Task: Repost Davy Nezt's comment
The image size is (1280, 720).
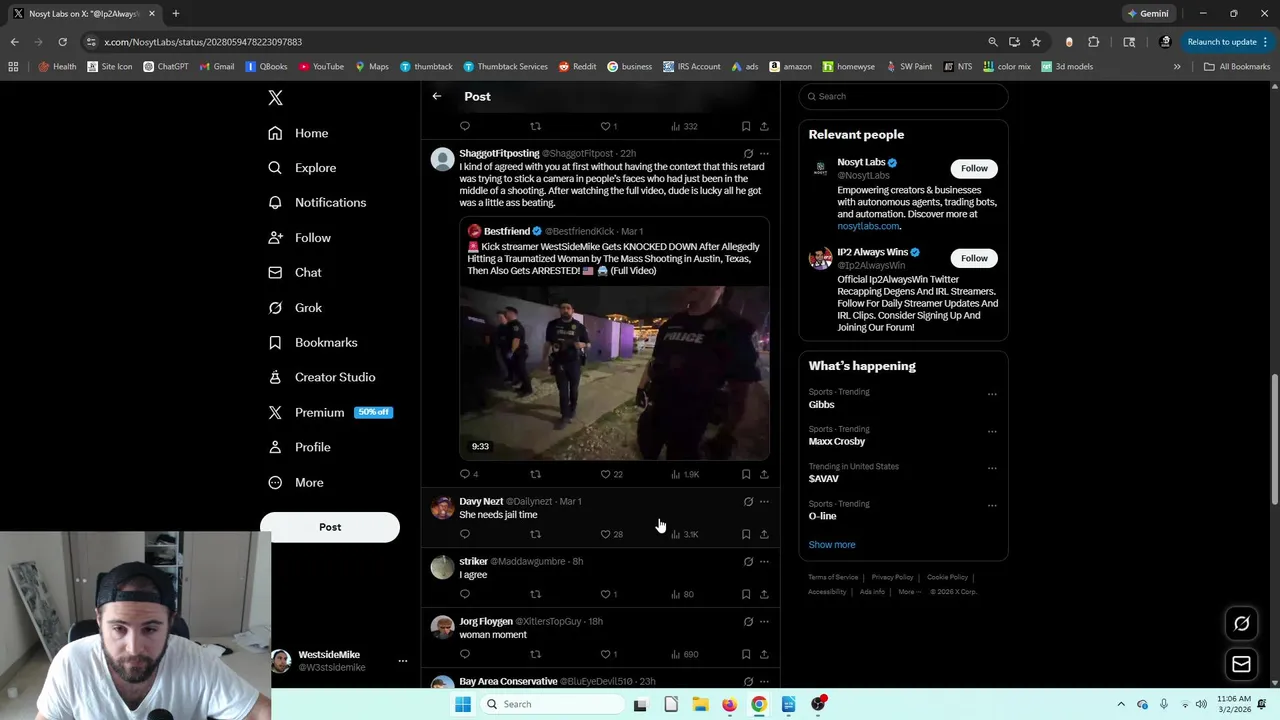Action: coord(535,534)
